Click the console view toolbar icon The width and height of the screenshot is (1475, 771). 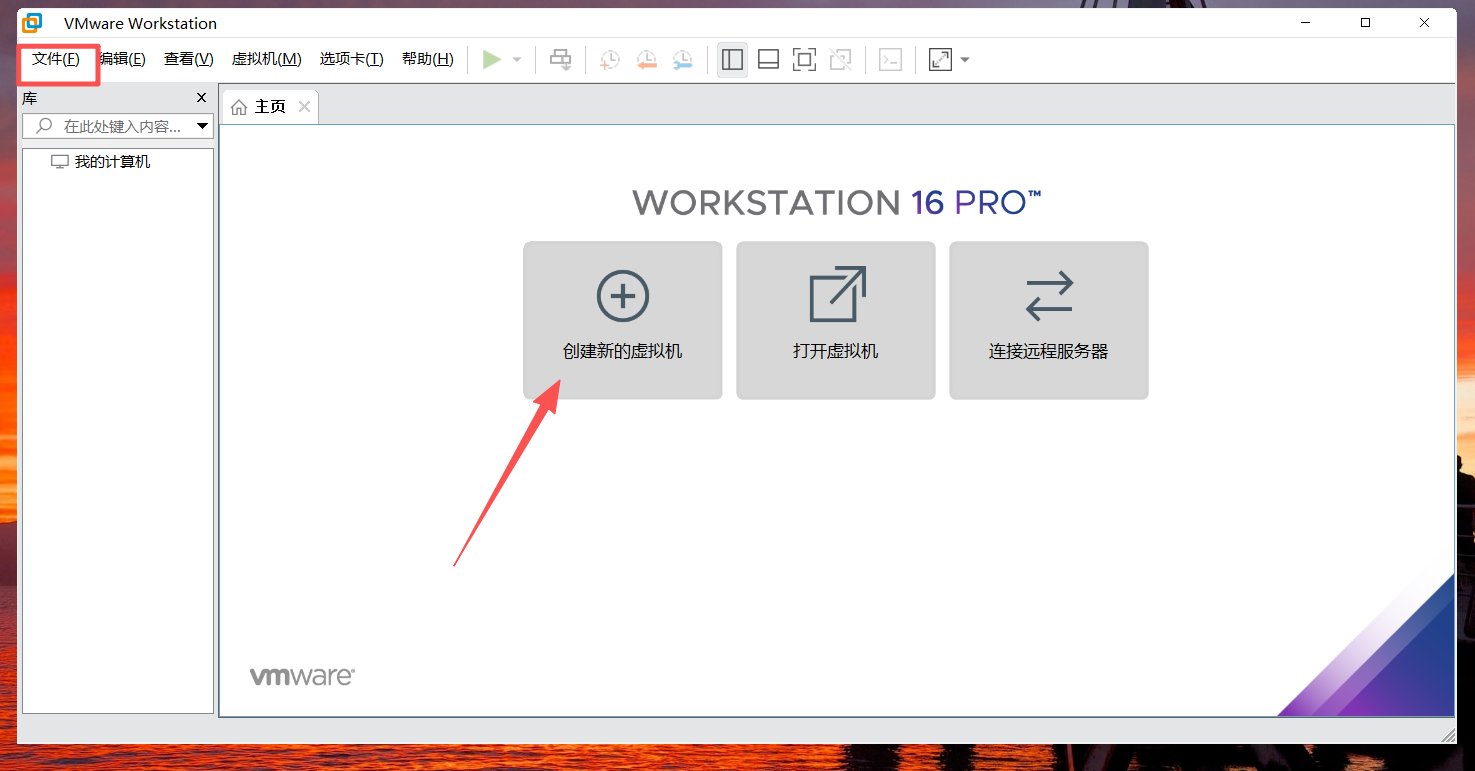pos(890,60)
